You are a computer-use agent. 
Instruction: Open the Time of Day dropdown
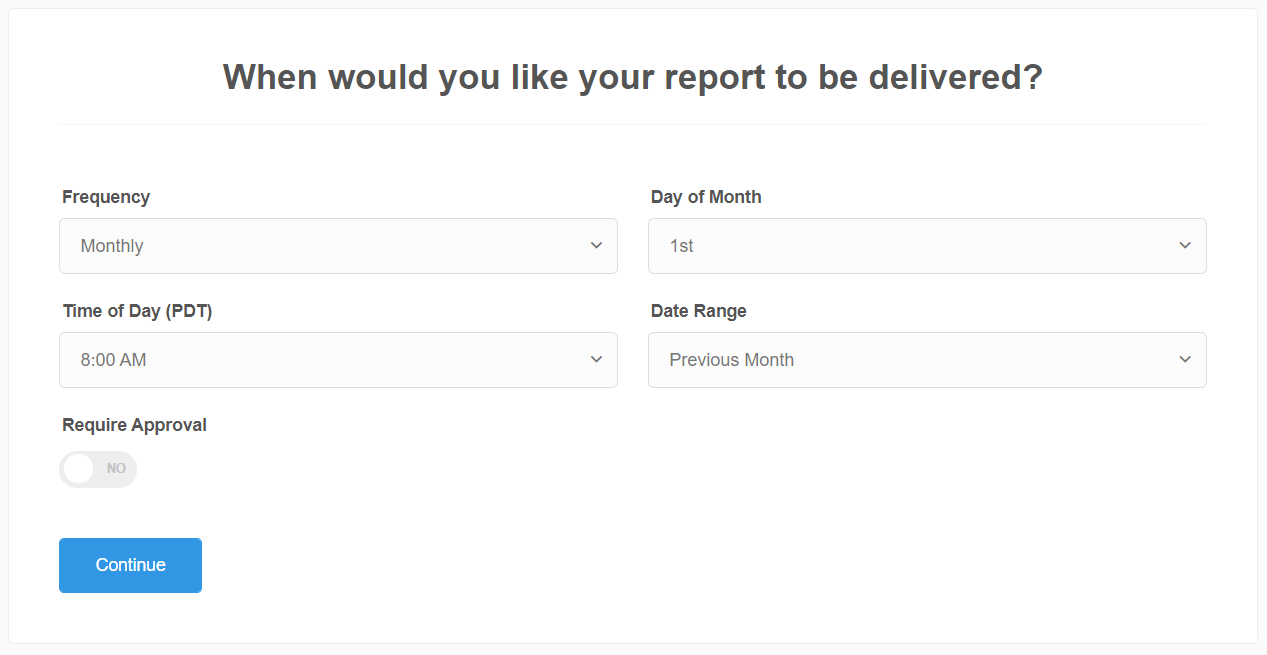click(x=338, y=359)
